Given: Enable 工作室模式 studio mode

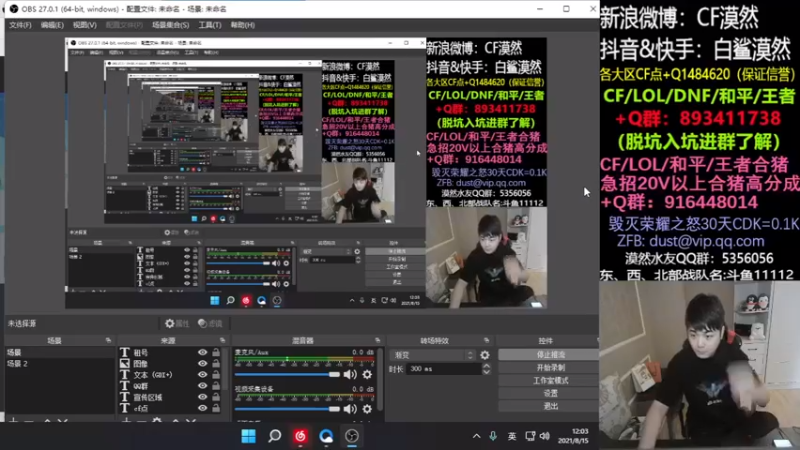Looking at the screenshot, I should [x=549, y=381].
